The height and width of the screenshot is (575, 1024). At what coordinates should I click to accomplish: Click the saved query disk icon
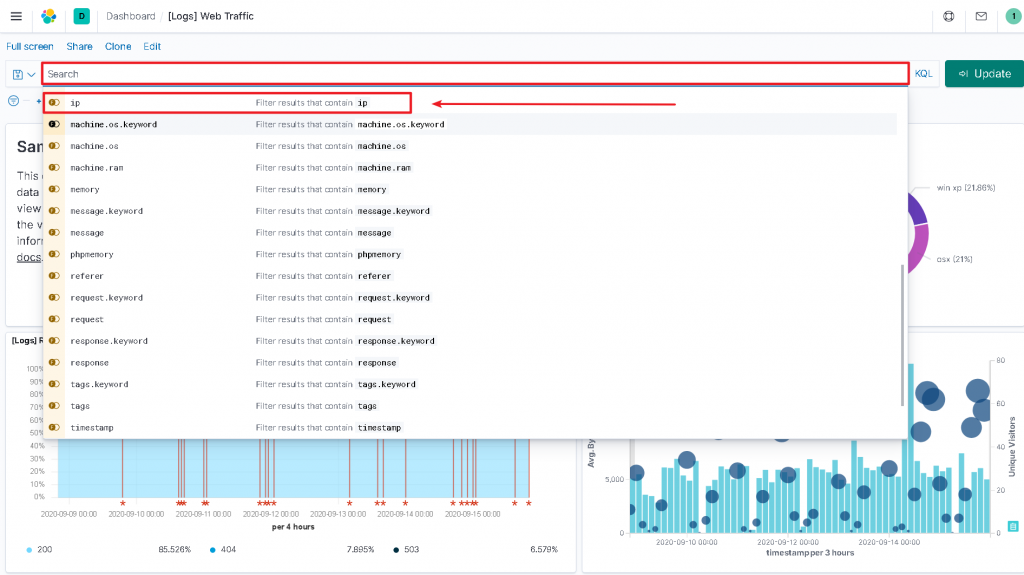[x=18, y=74]
